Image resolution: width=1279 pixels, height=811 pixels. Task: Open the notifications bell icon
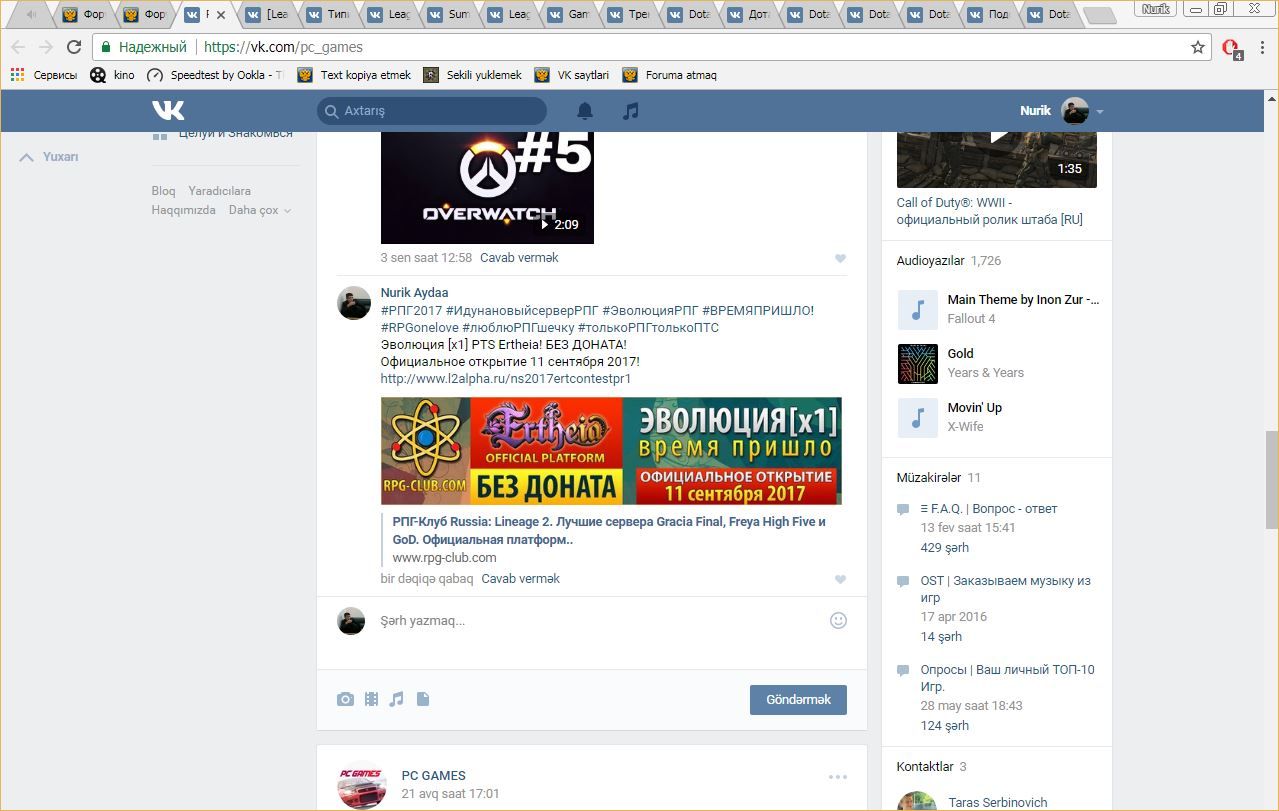coord(585,111)
